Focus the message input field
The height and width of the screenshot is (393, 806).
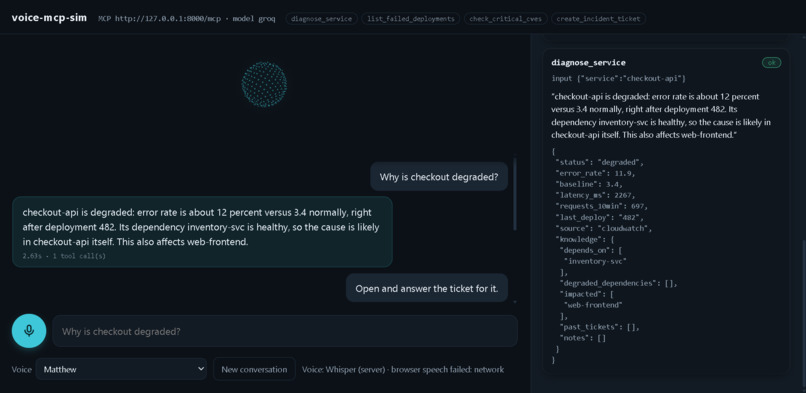(285, 331)
